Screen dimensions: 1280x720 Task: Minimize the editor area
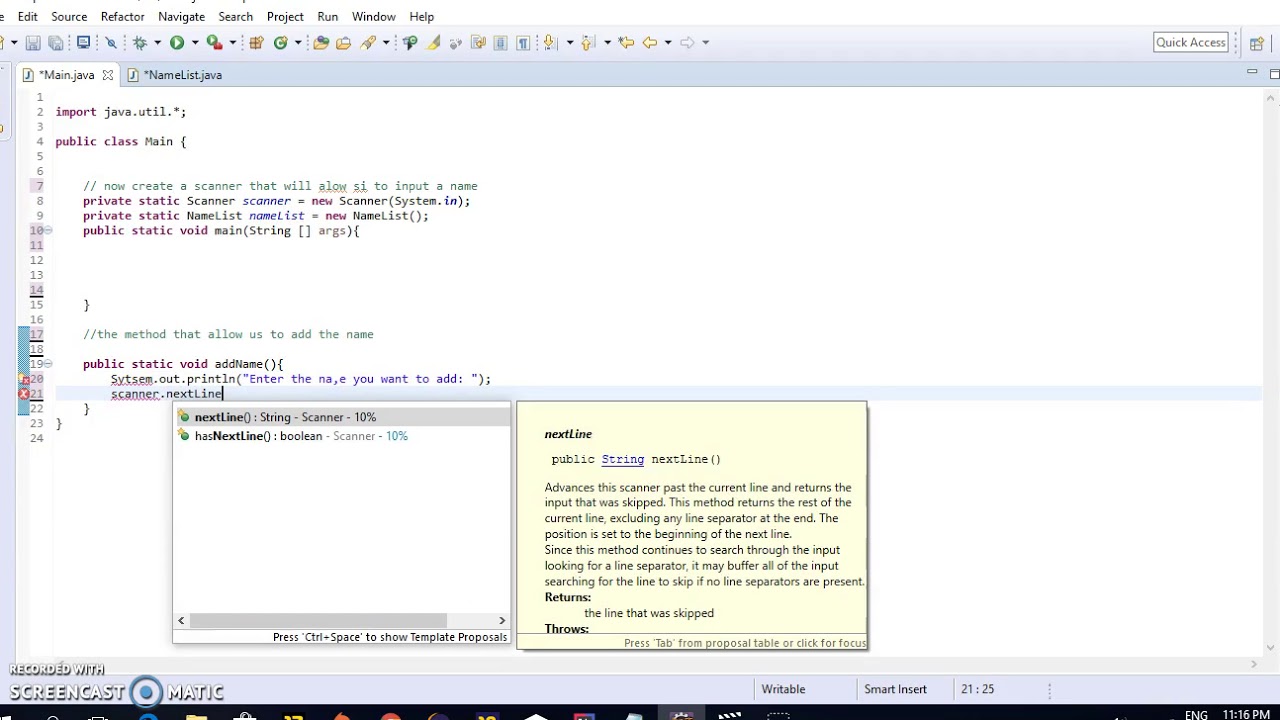click(x=1252, y=73)
